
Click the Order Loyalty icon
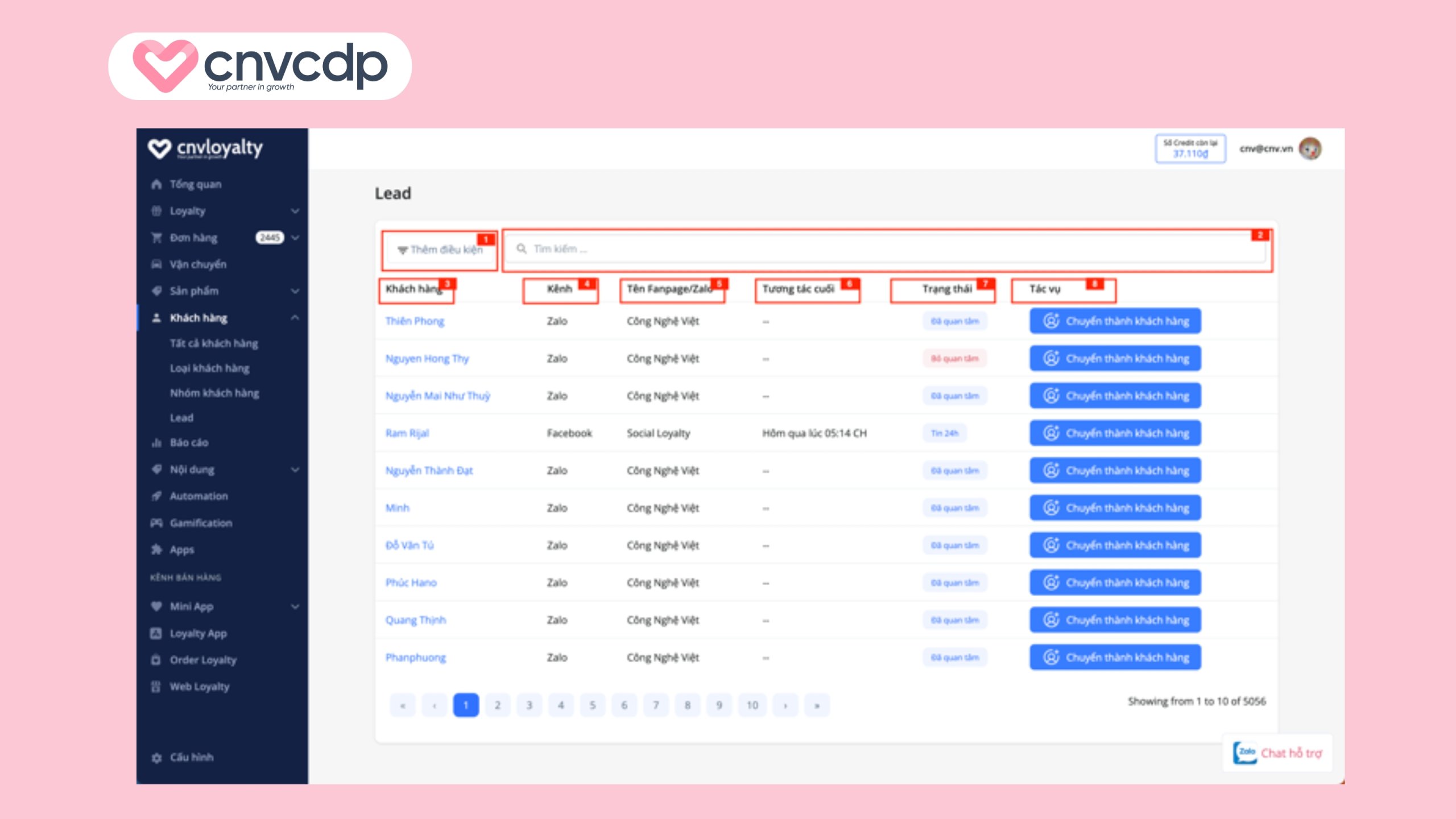pos(156,660)
